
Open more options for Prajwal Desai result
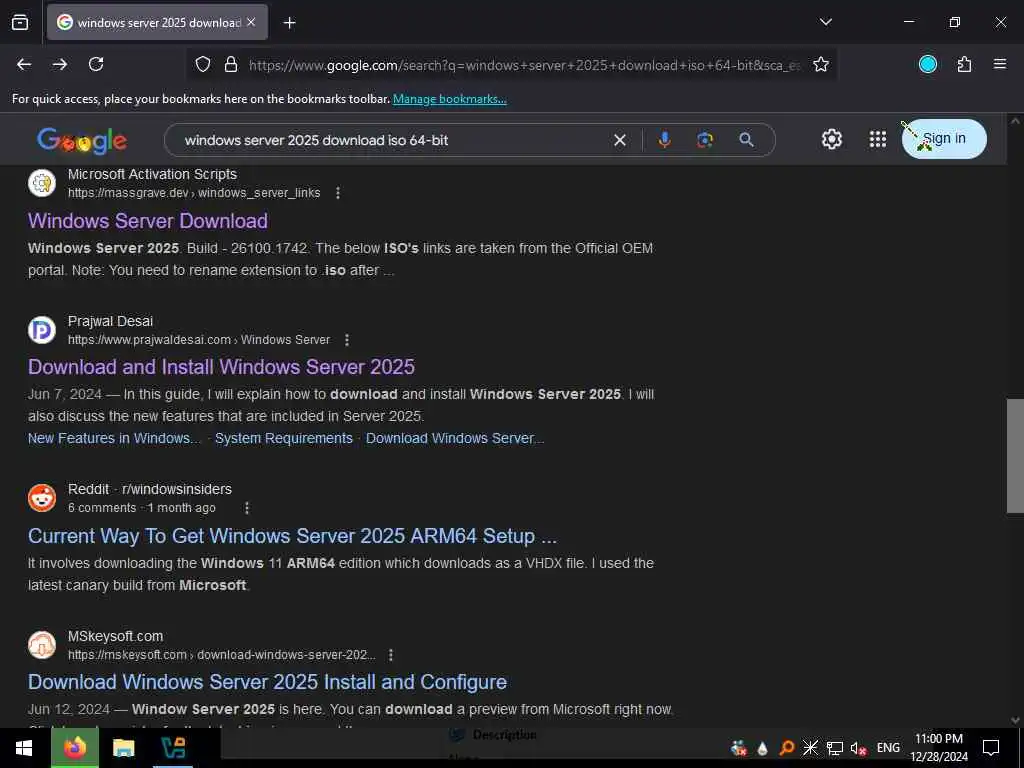[347, 340]
